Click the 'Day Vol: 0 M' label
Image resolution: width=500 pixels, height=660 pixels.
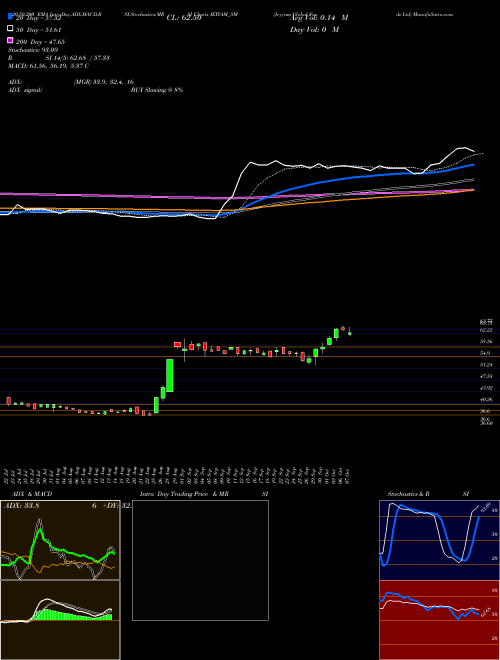314,29
